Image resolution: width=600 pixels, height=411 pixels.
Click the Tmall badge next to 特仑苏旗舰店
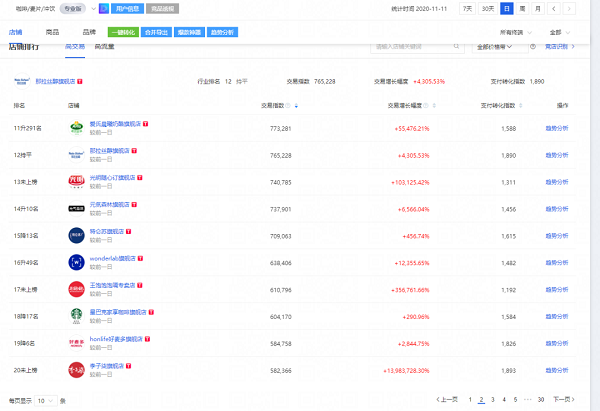click(129, 232)
